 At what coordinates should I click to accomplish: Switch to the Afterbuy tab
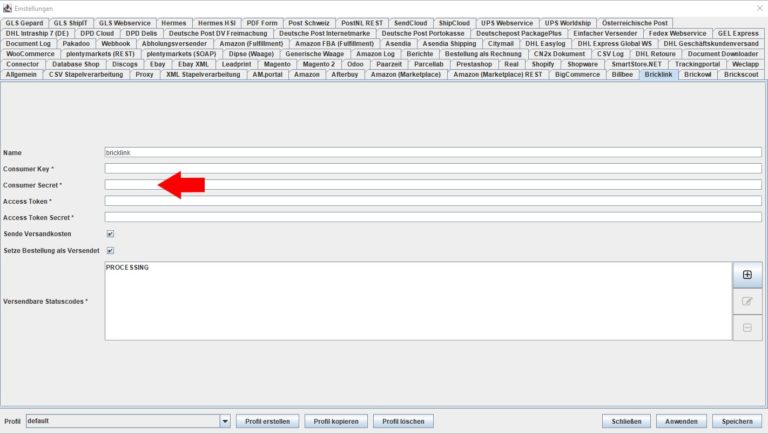tap(345, 74)
